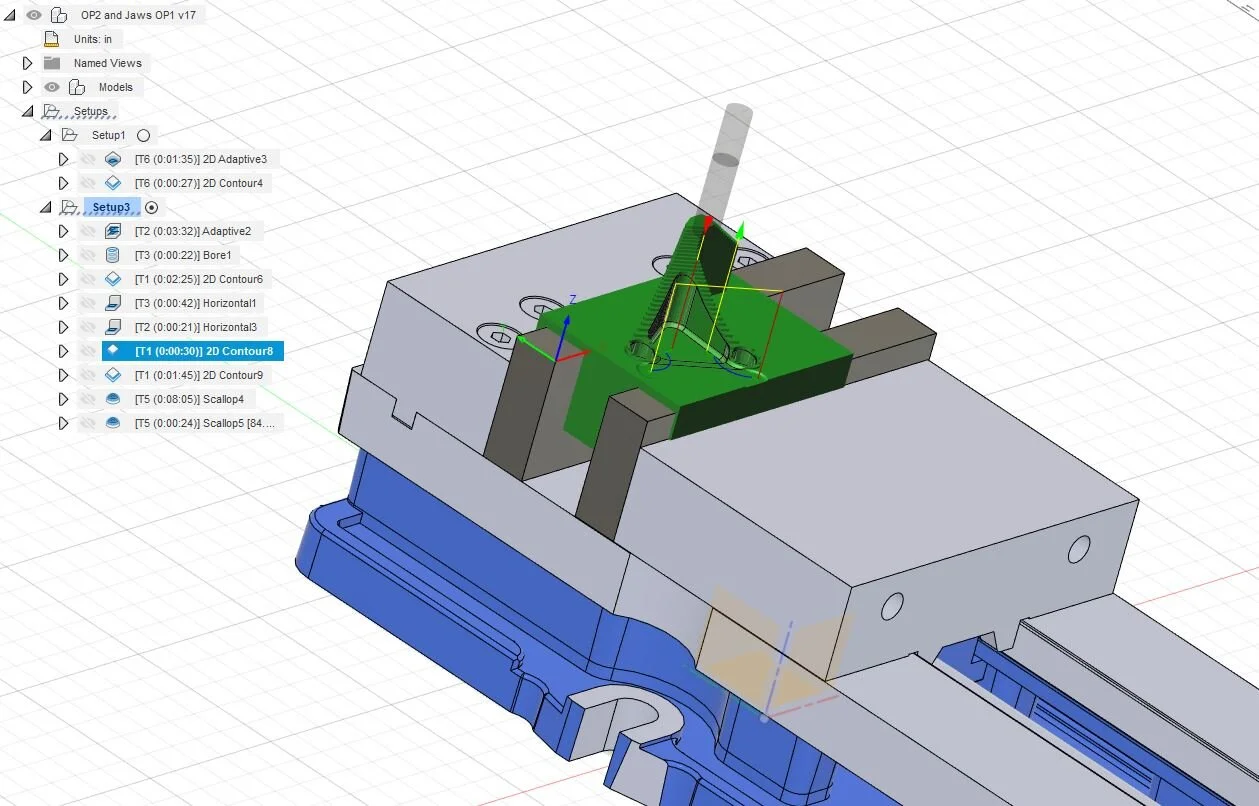Click the 2D Contour6 operation icon
Image resolution: width=1259 pixels, height=806 pixels.
[113, 279]
